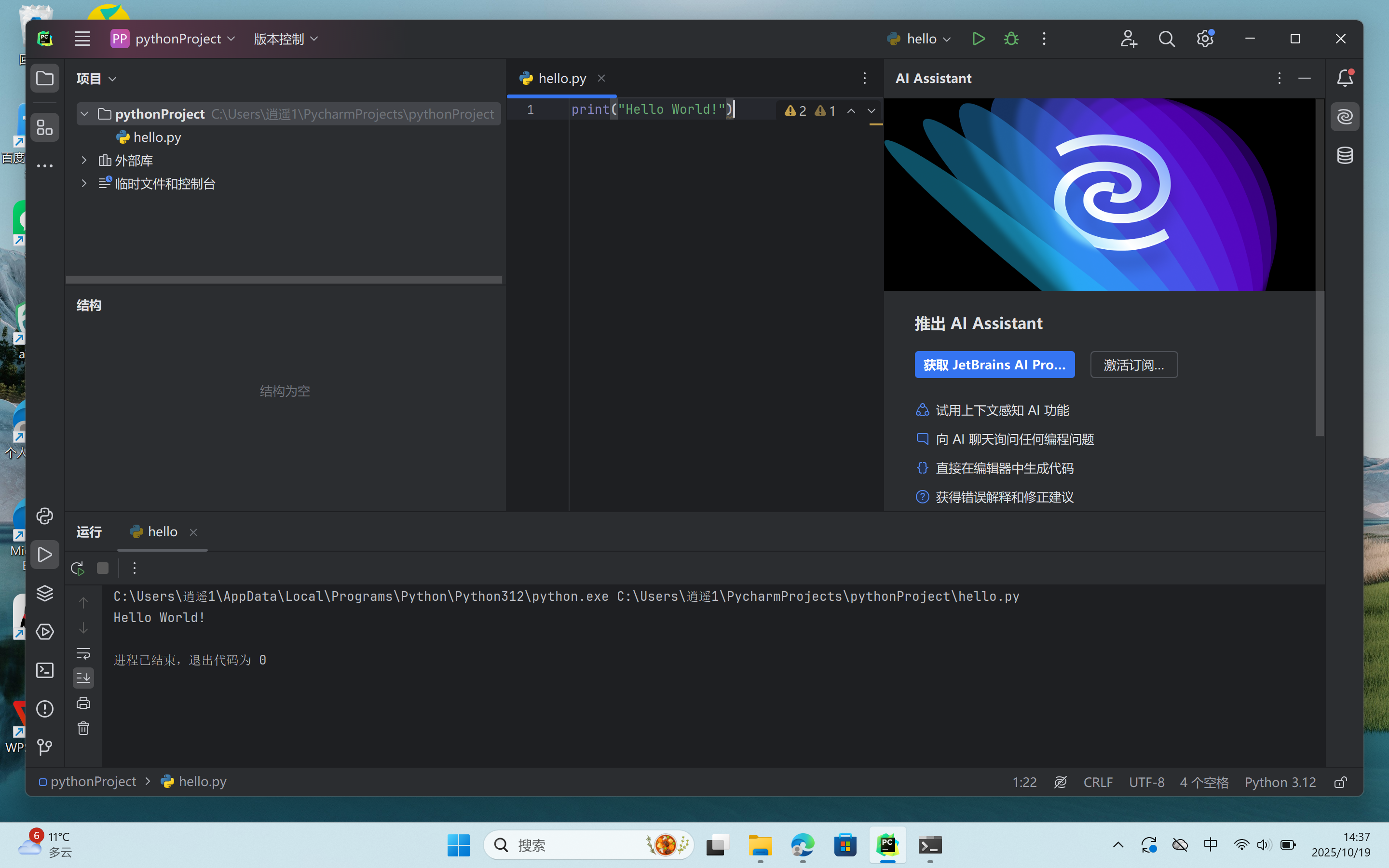The image size is (1389, 868).
Task: Open the Terminal tool window
Action: pos(45,670)
